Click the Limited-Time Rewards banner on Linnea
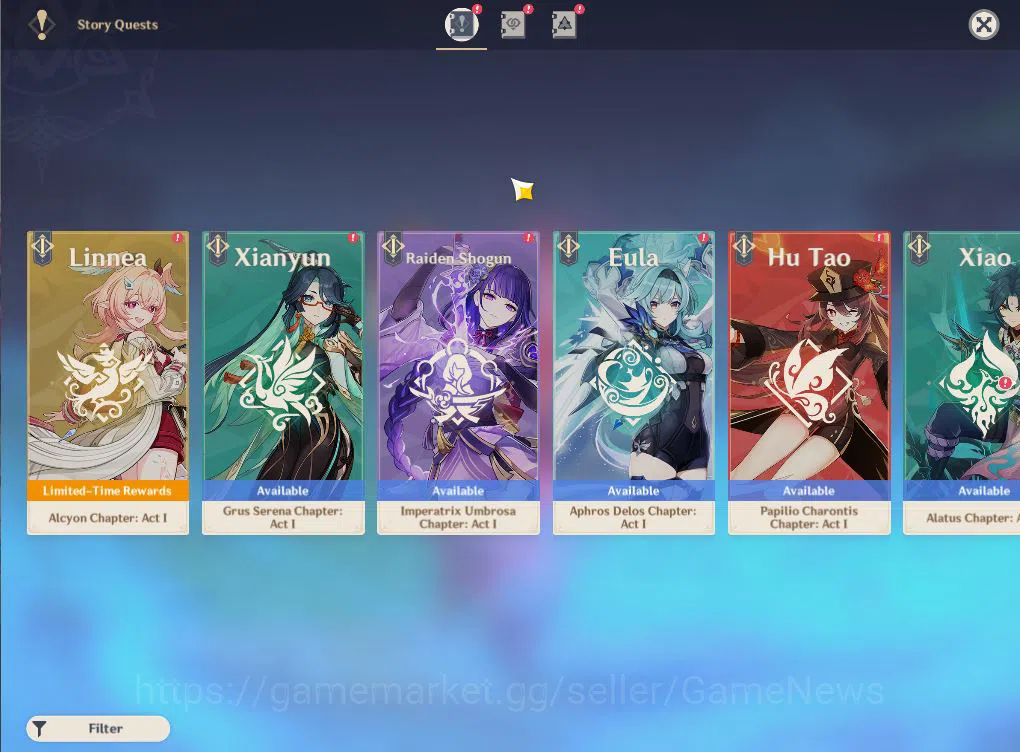This screenshot has width=1020, height=752. [x=108, y=490]
